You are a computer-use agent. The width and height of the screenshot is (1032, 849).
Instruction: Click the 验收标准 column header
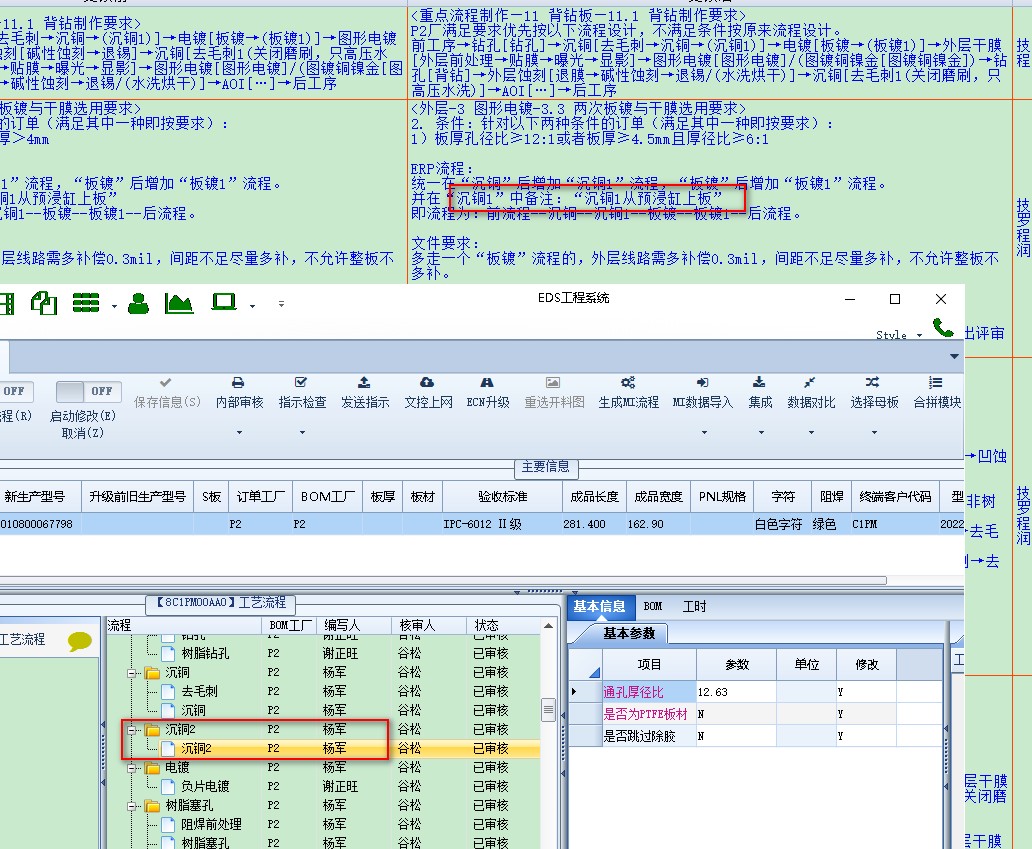503,496
